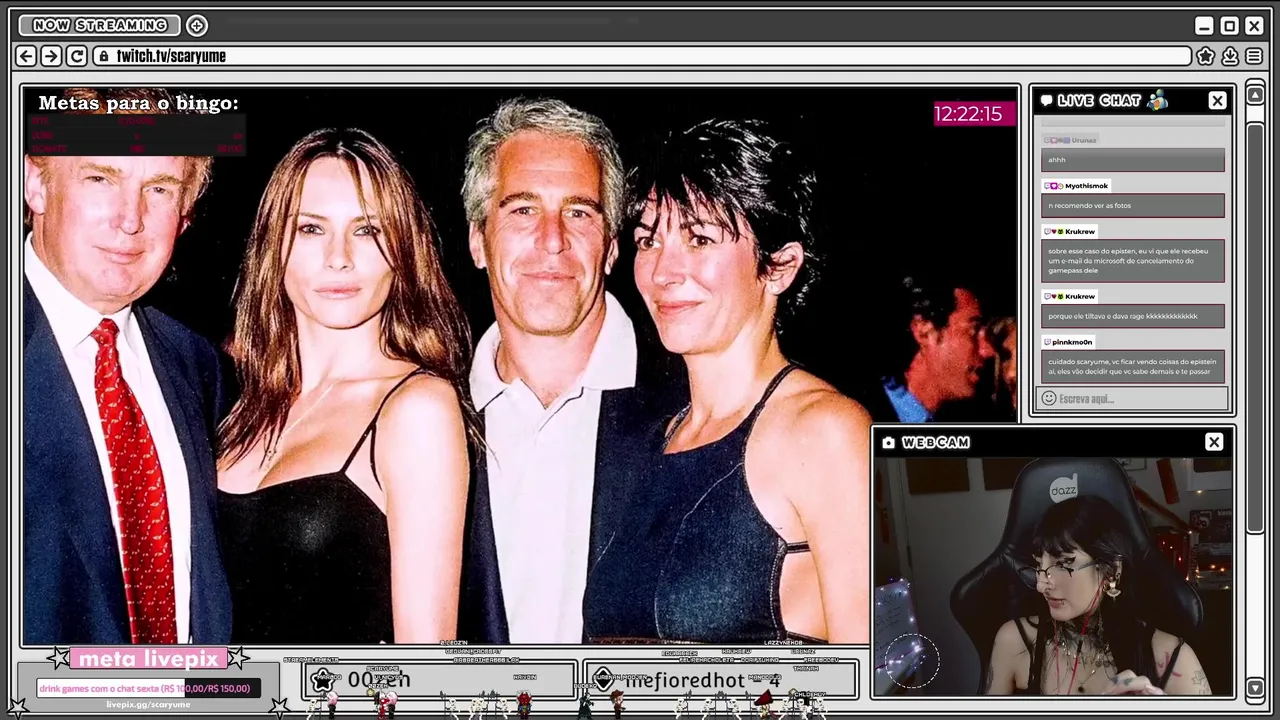Click the browser forward arrow
Screen dimensions: 1280x720
click(x=51, y=56)
